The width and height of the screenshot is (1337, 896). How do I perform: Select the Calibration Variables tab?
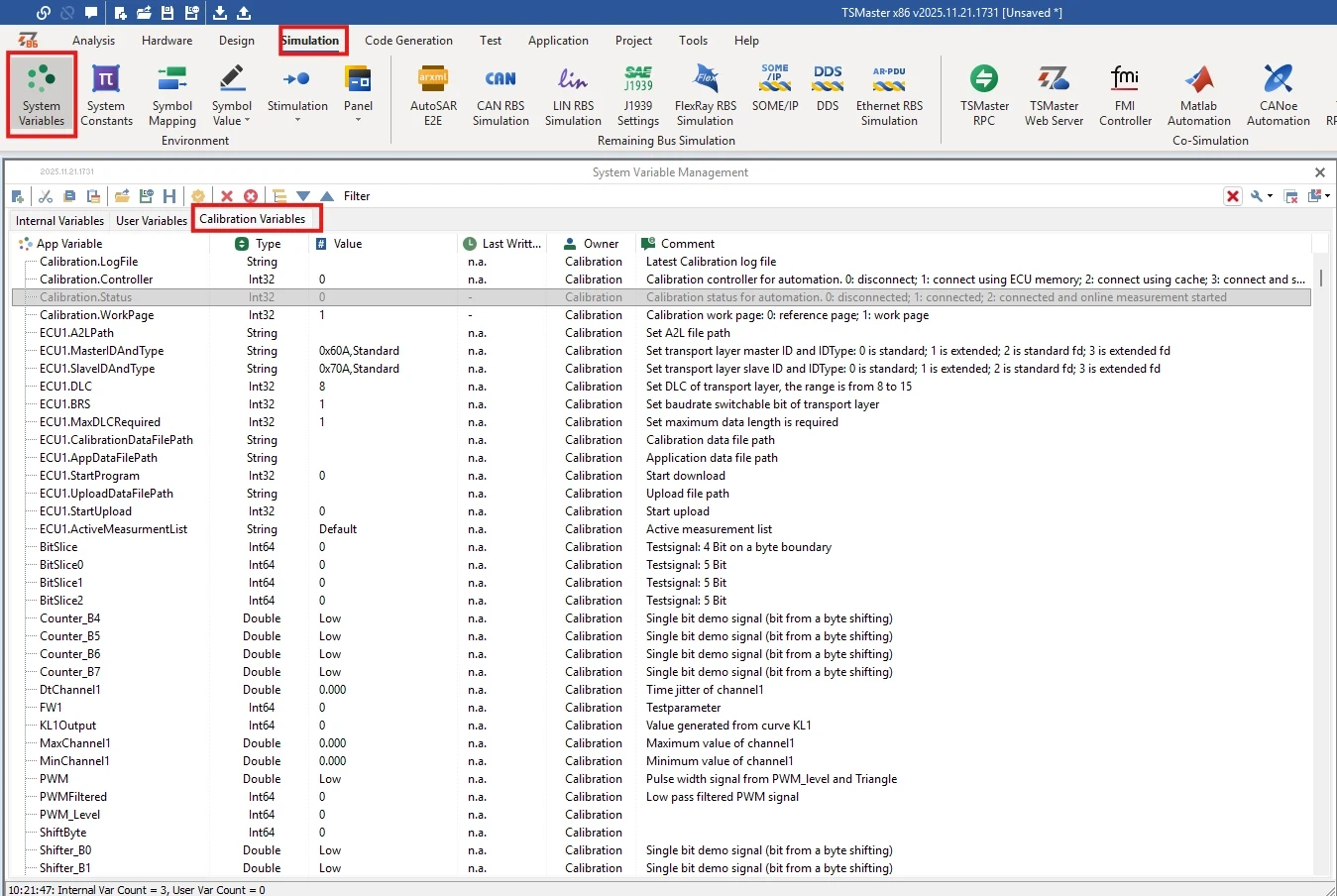click(253, 219)
